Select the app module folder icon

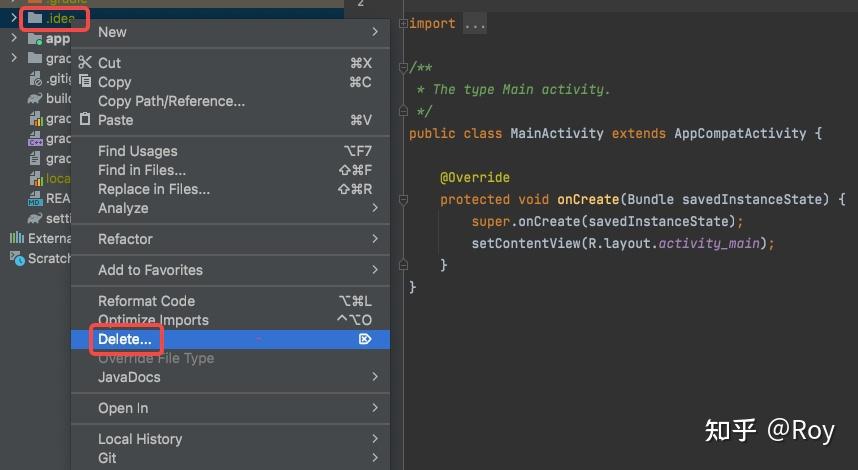click(35, 39)
